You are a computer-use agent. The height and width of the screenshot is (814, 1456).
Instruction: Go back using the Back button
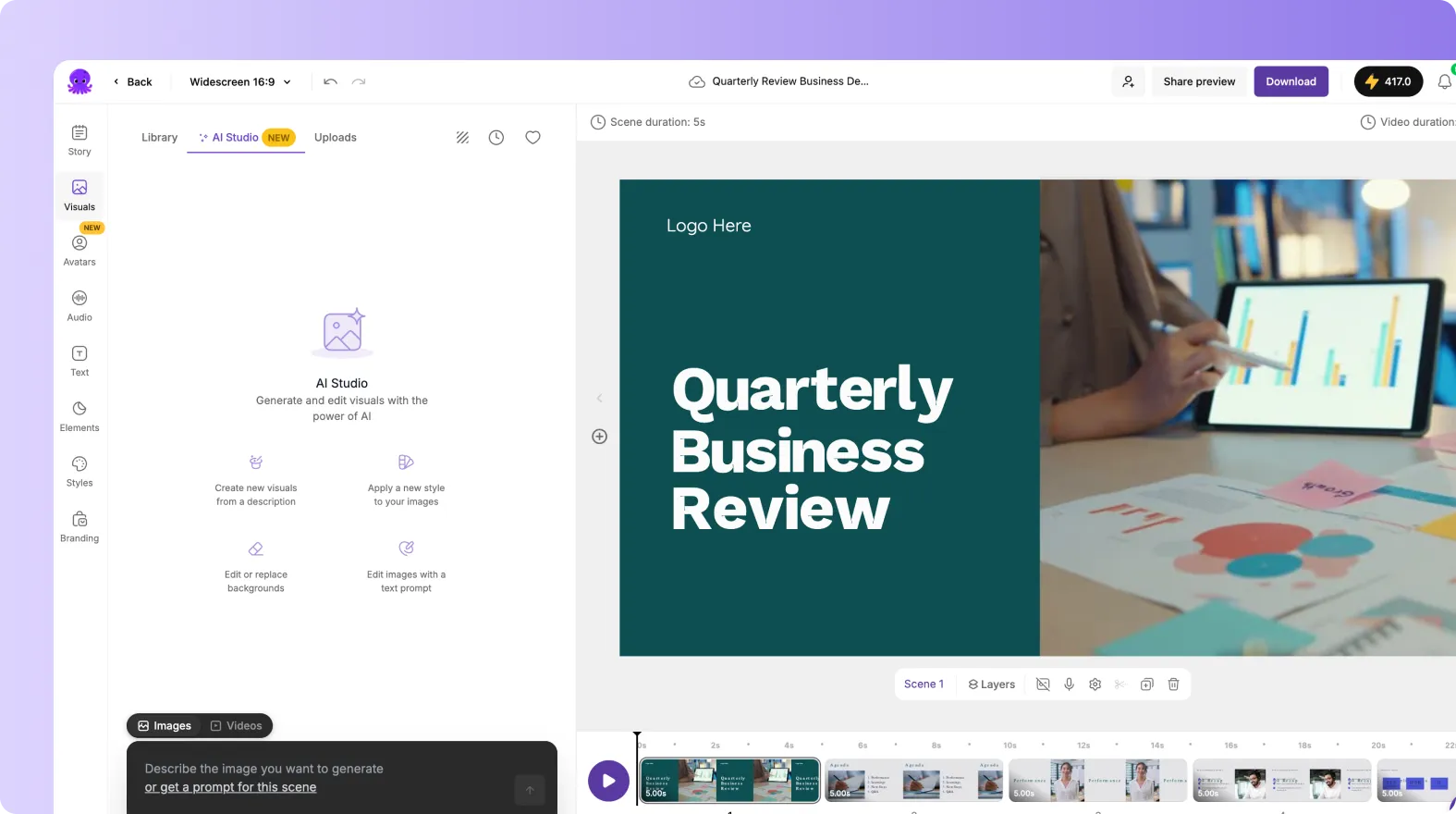pyautogui.click(x=132, y=81)
